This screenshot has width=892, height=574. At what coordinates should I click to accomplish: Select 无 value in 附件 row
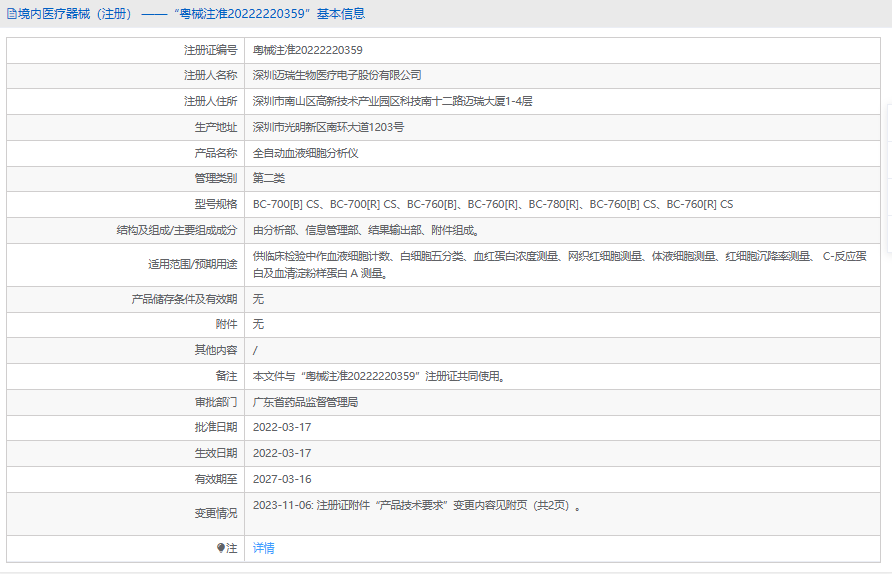point(258,324)
